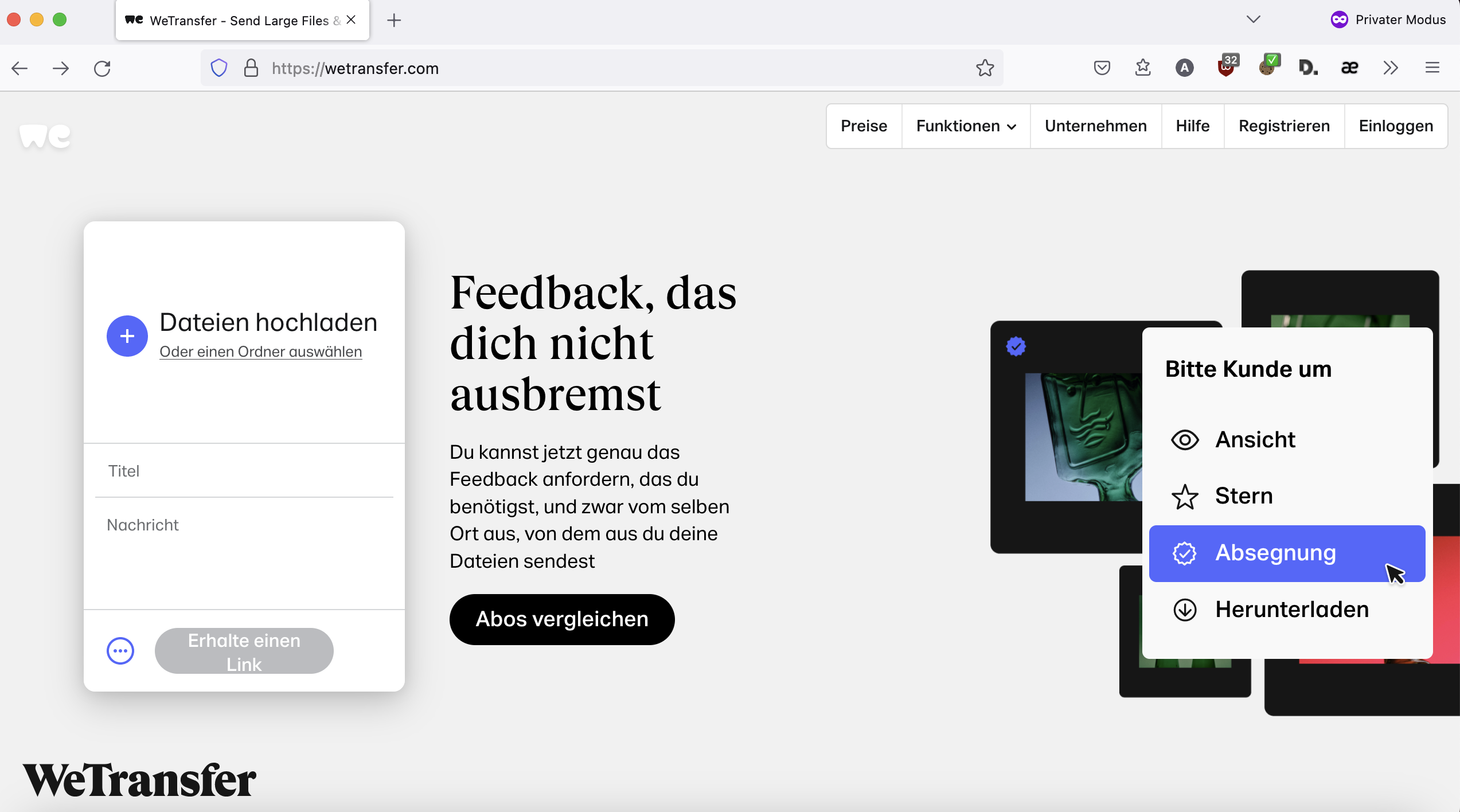The width and height of the screenshot is (1460, 812).
Task: Open the circled 'A' extension icon
Action: 1184,68
